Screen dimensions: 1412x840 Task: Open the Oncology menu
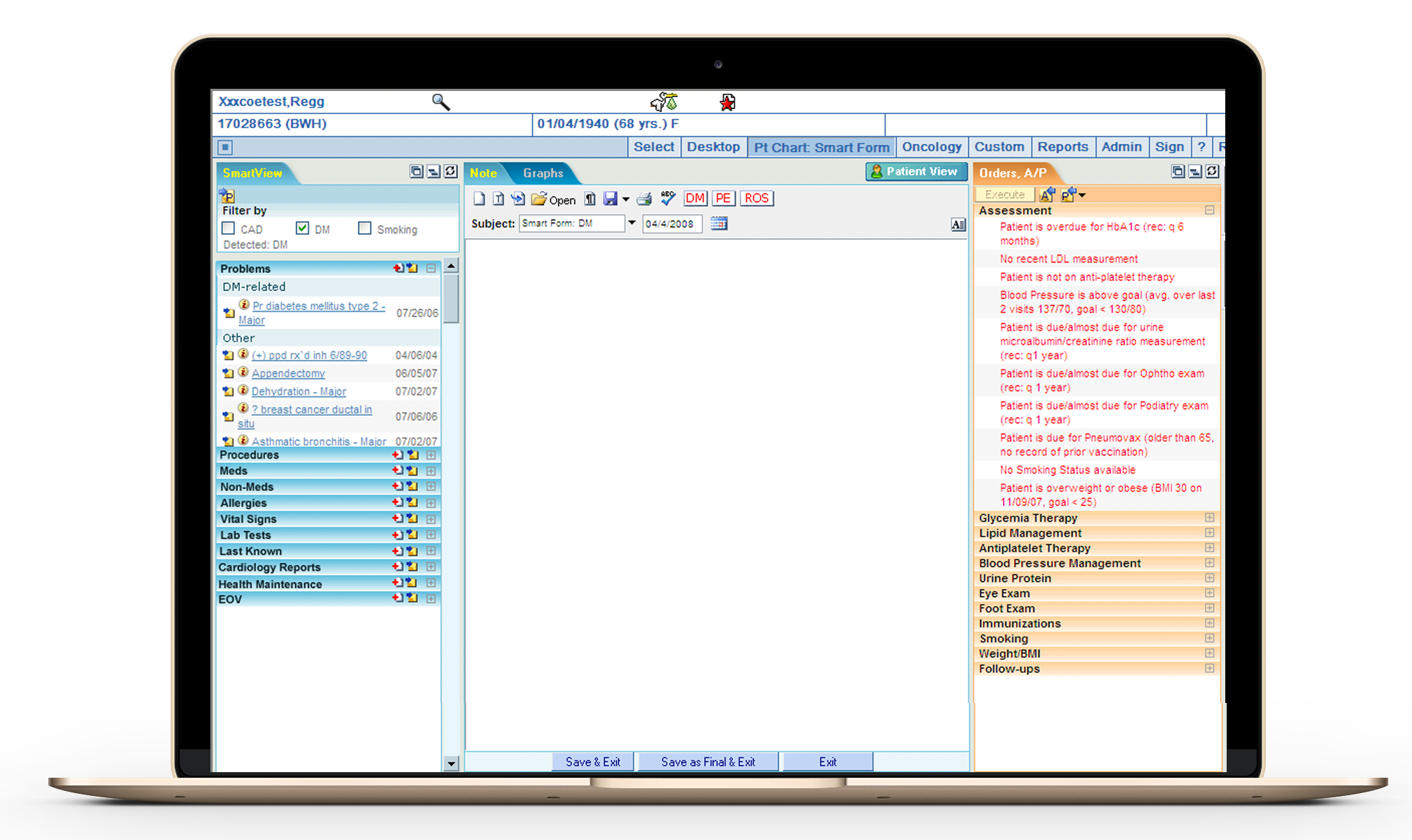pos(931,147)
